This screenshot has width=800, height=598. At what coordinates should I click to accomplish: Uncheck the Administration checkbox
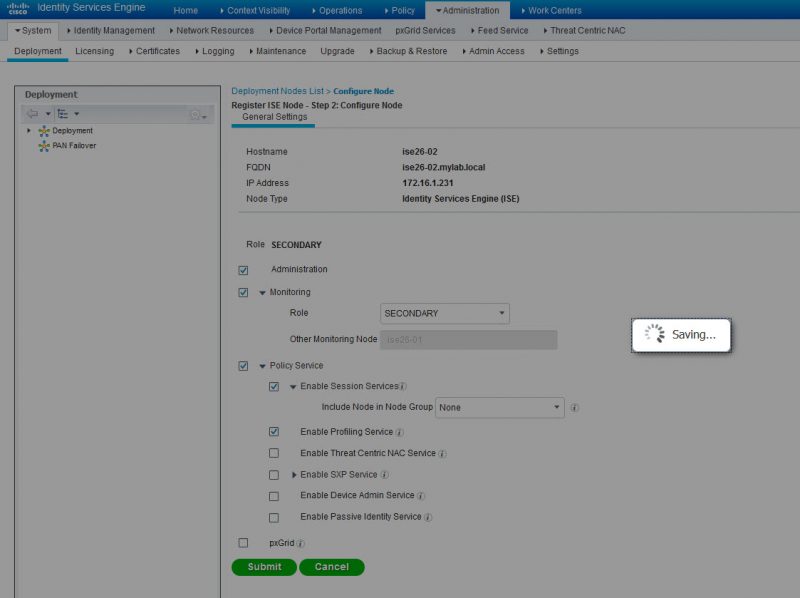coord(242,269)
